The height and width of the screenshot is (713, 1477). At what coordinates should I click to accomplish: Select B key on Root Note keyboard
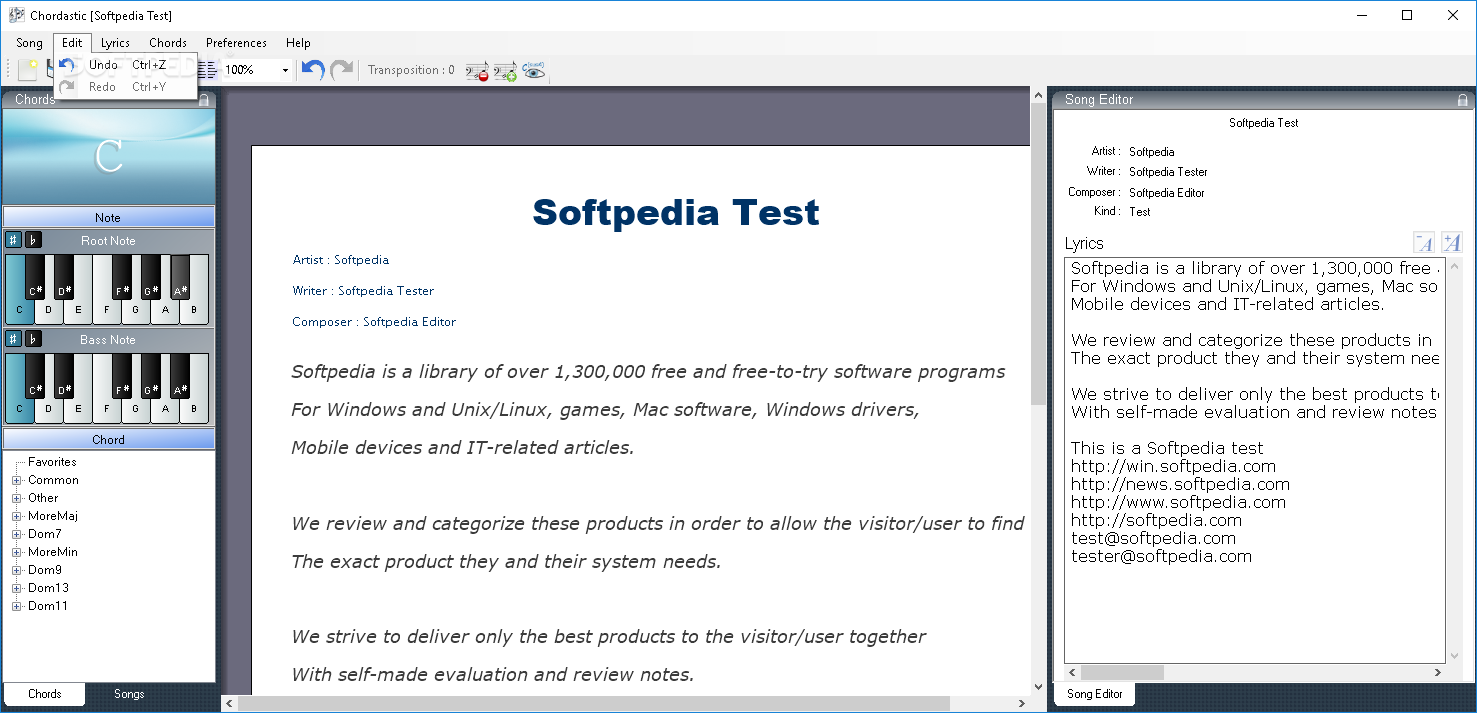point(194,311)
